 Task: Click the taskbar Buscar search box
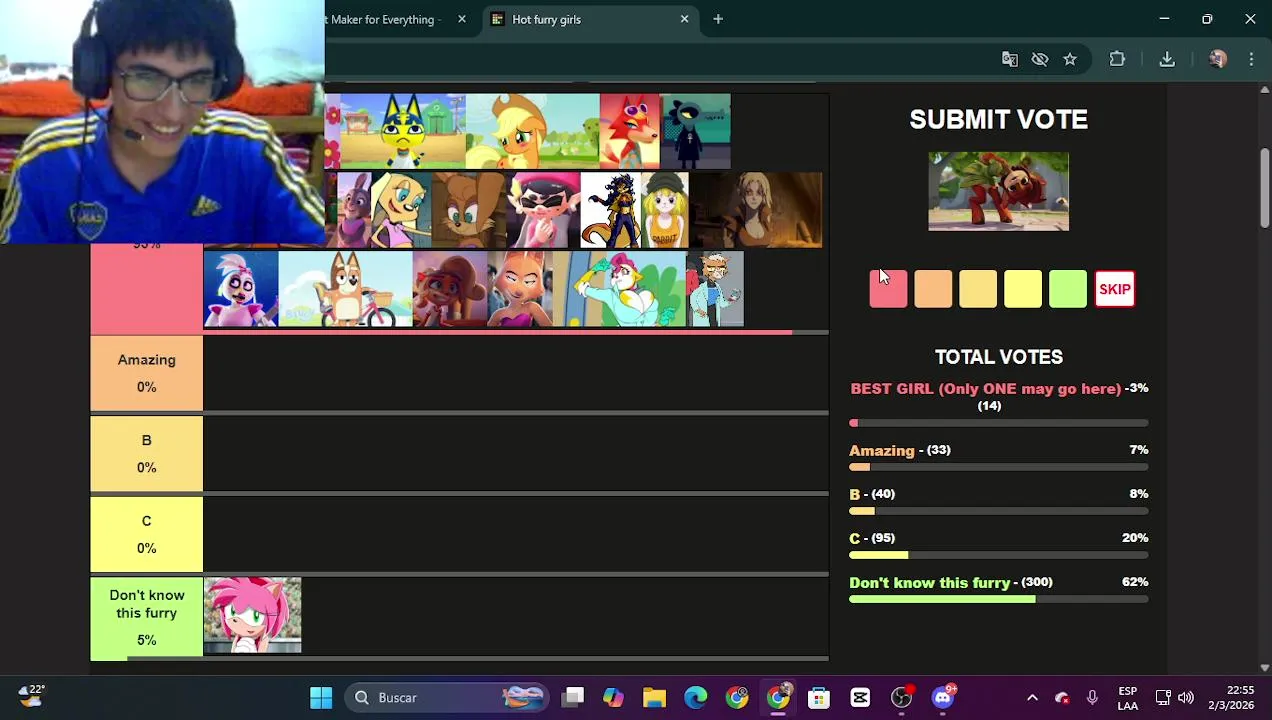pyautogui.click(x=449, y=697)
